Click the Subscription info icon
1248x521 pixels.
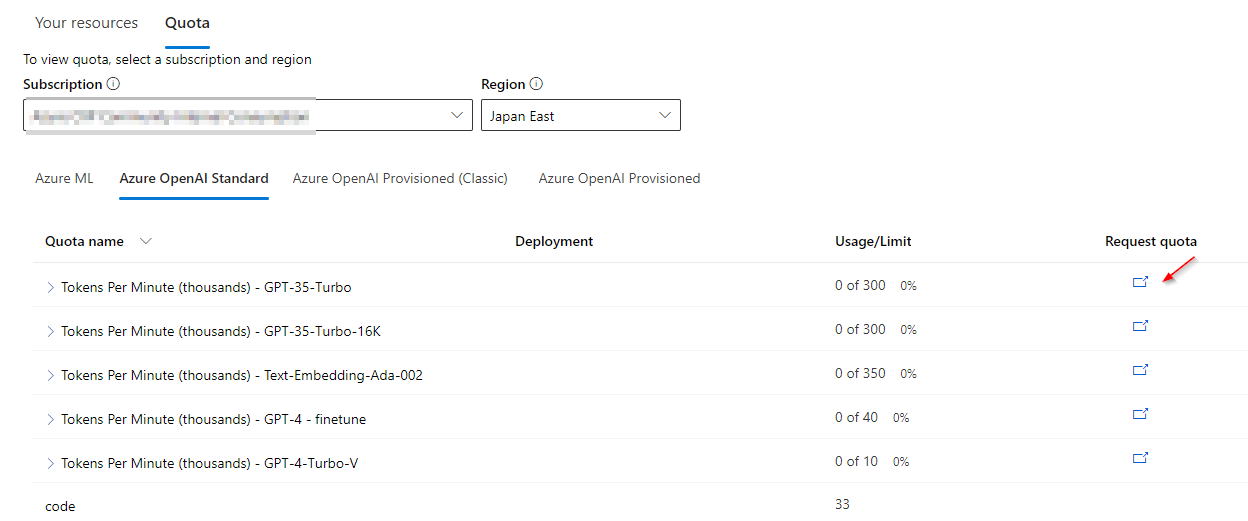113,85
